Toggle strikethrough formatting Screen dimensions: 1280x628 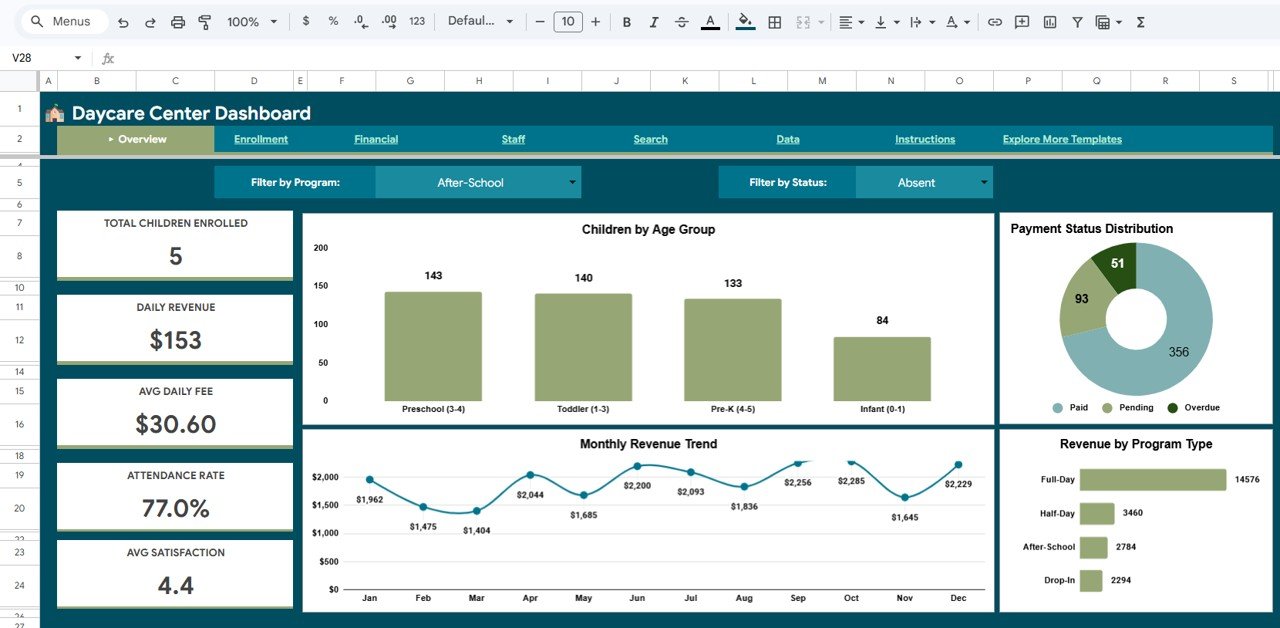coord(682,21)
